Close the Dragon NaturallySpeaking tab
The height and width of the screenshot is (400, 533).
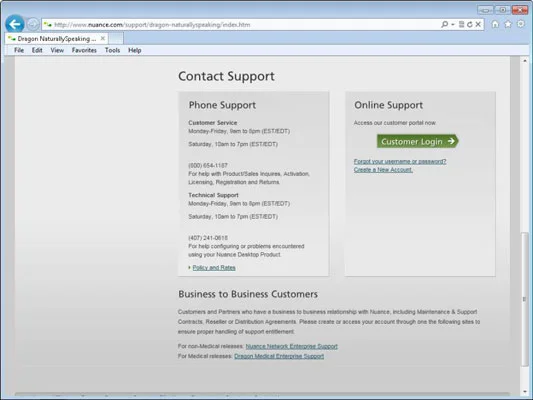pos(103,38)
